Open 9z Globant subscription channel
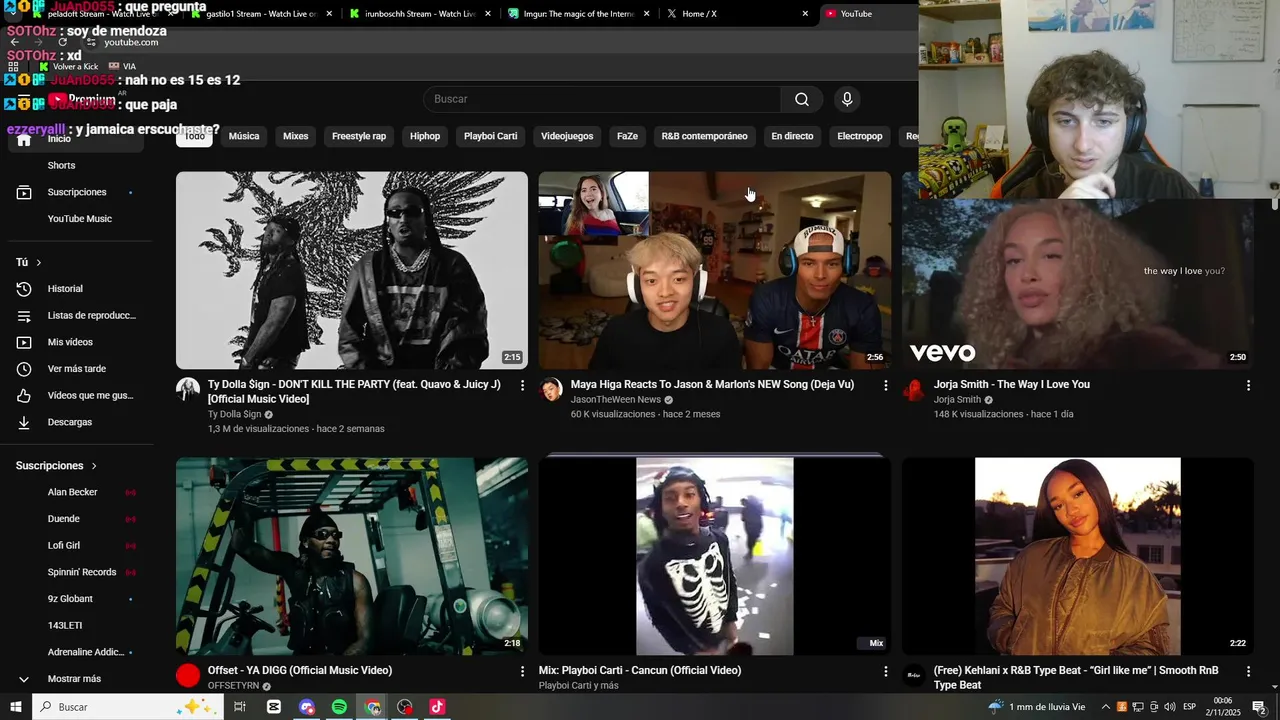 point(70,599)
